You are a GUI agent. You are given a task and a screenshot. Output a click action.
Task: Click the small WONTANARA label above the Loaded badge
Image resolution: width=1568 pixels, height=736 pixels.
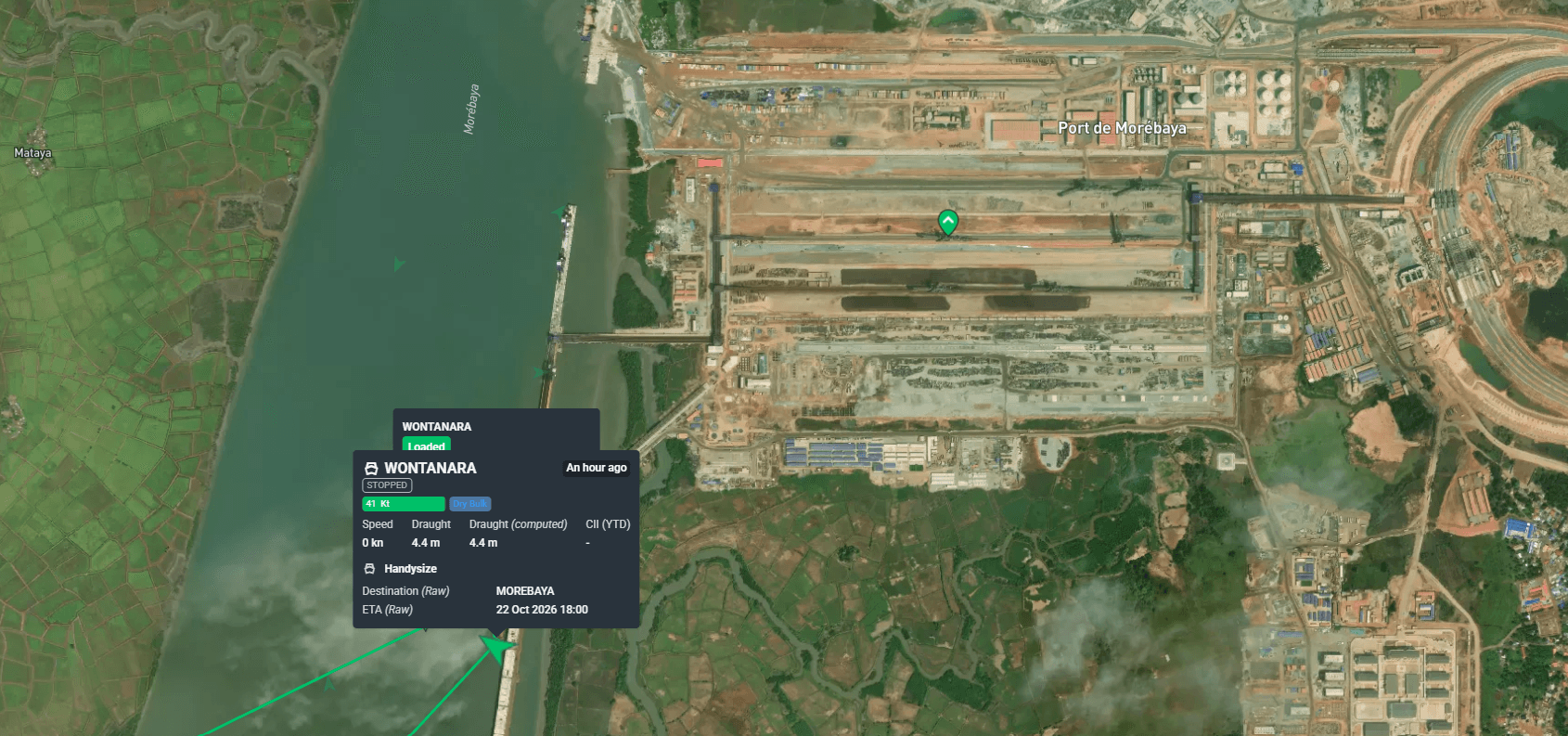pyautogui.click(x=437, y=427)
